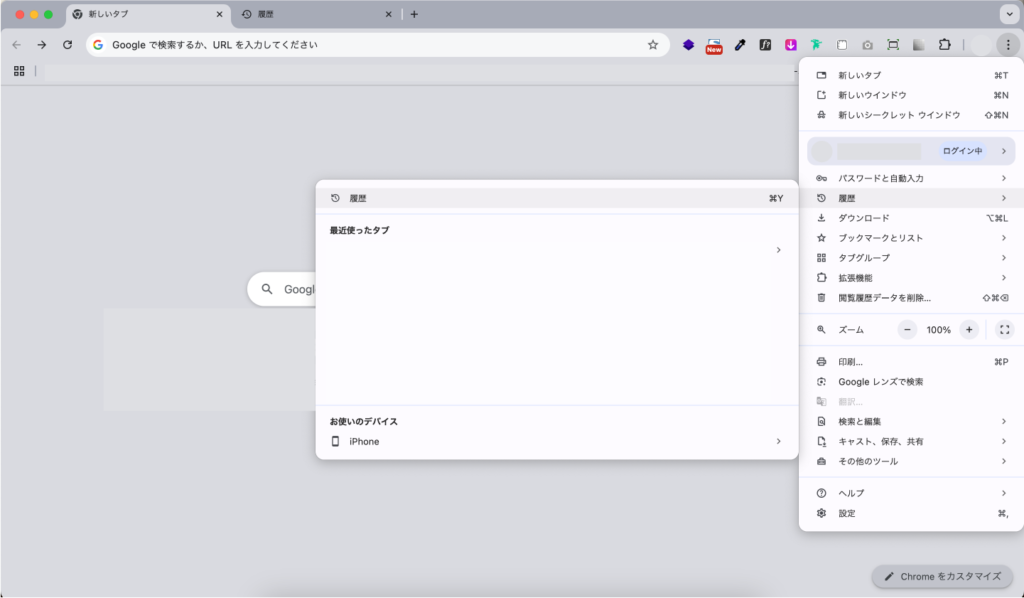The height and width of the screenshot is (598, 1024).
Task: Reload the page with the refresh icon
Action: (67, 45)
